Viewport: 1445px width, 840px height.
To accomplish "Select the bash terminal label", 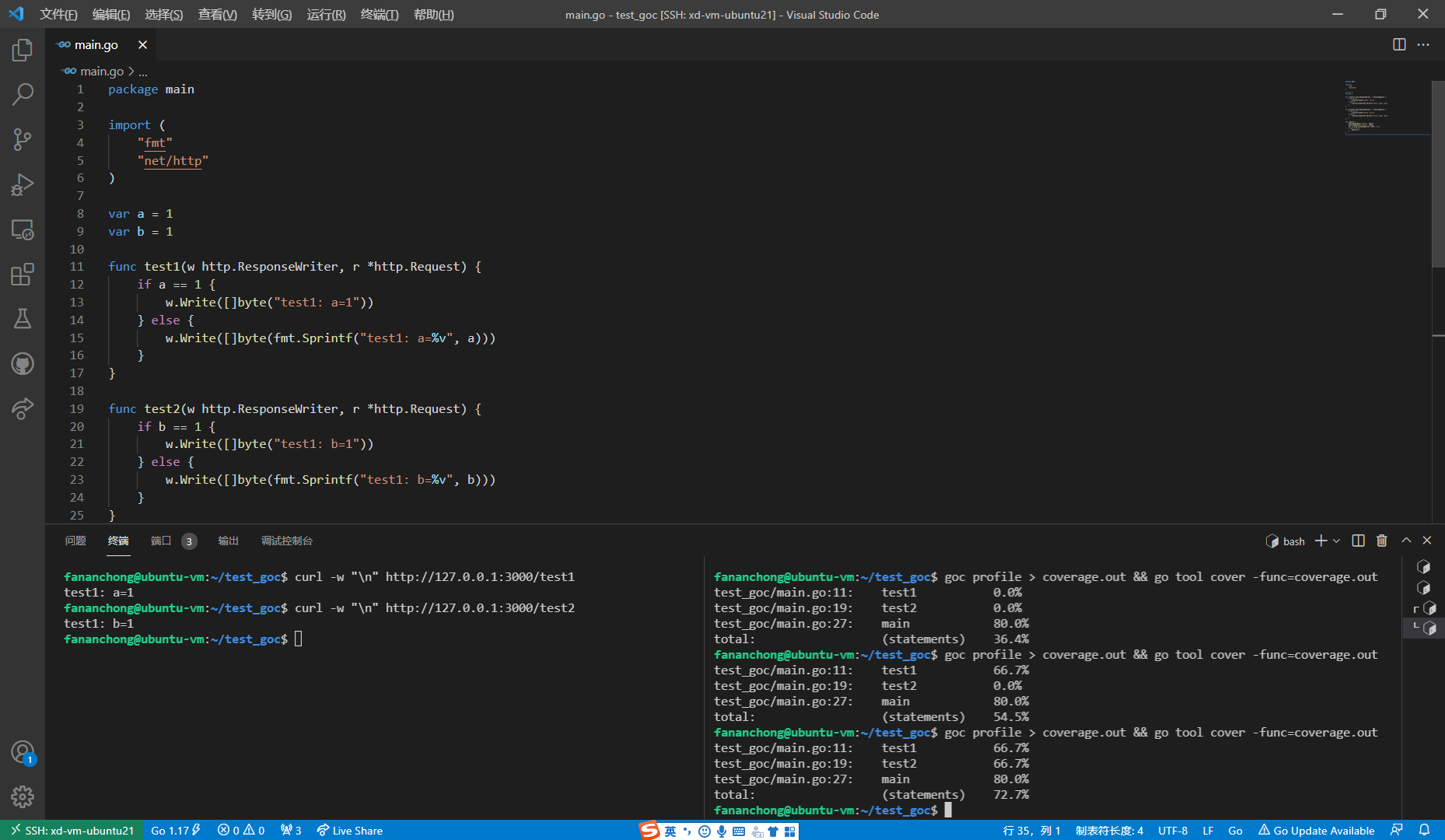I will coord(1286,541).
